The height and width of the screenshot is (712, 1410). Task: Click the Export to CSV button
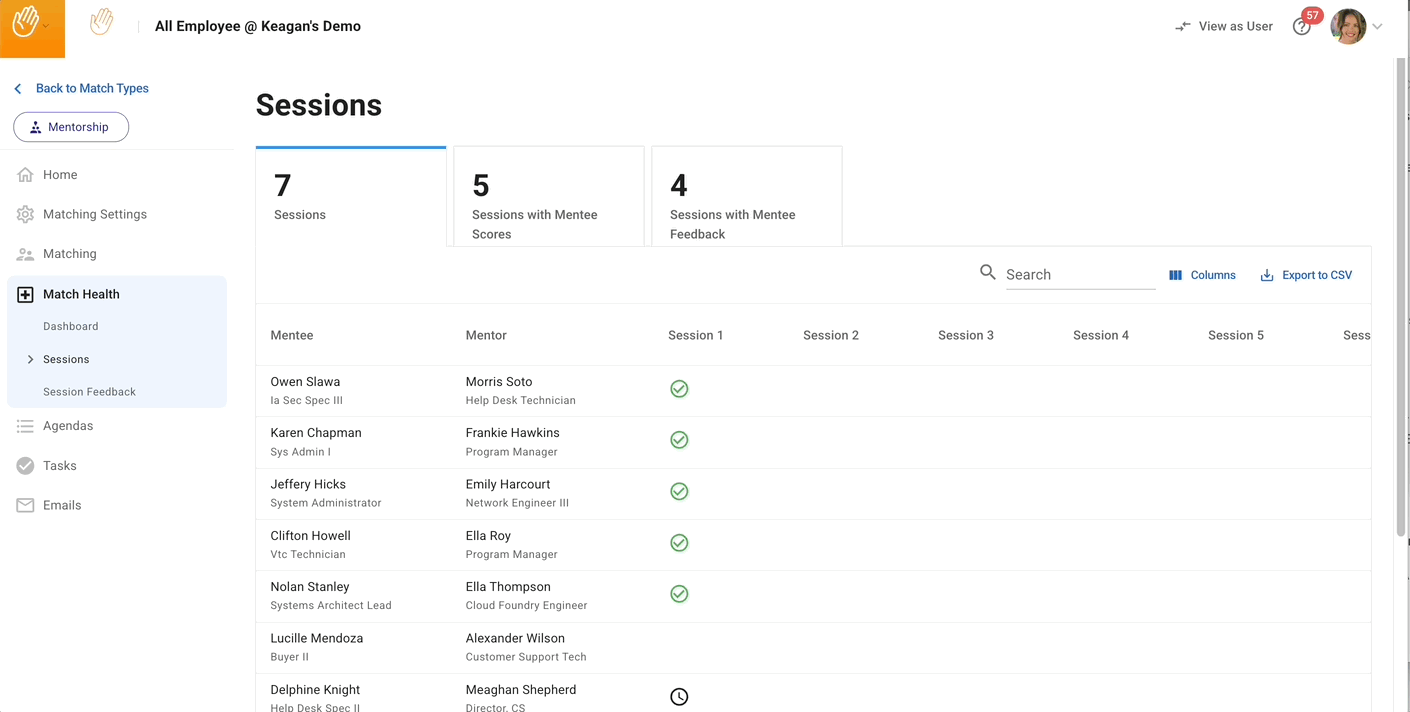1306,275
